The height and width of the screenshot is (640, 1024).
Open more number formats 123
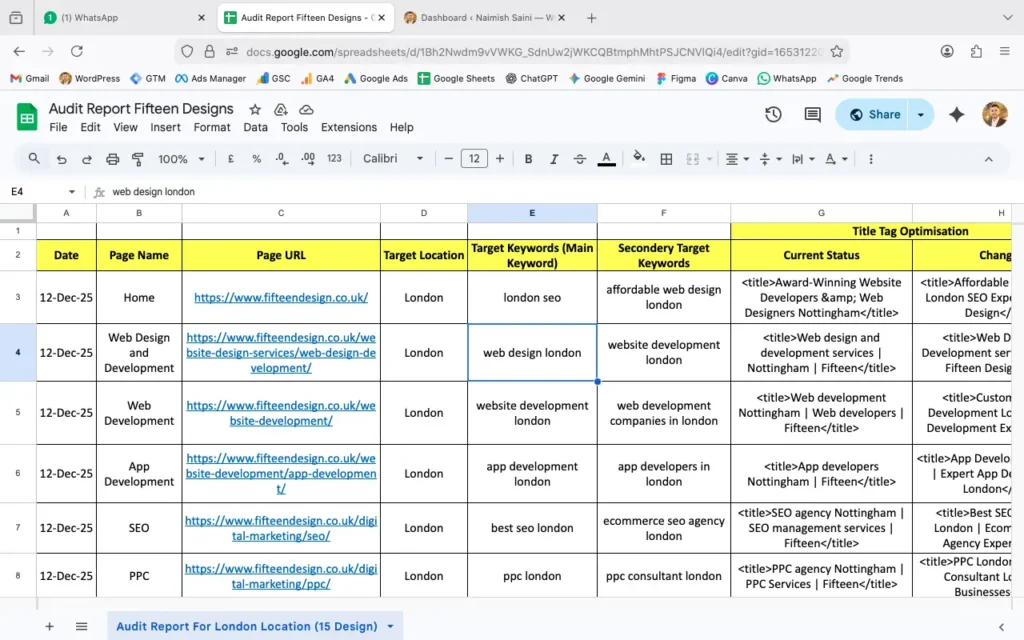334,159
